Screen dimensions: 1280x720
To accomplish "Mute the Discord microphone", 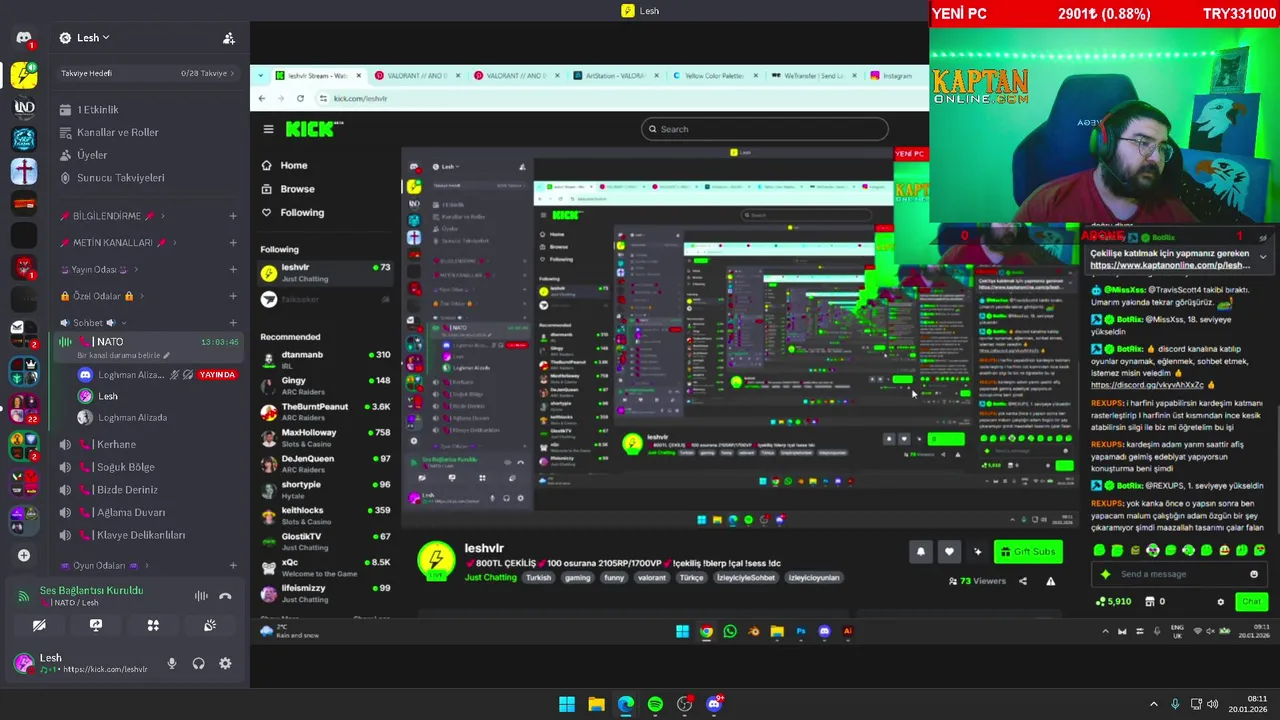I will 172,663.
